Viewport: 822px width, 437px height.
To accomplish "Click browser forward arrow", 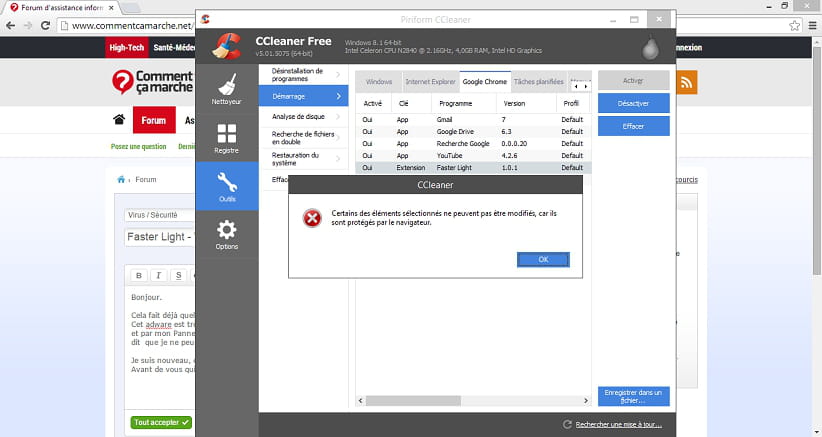I will point(28,25).
